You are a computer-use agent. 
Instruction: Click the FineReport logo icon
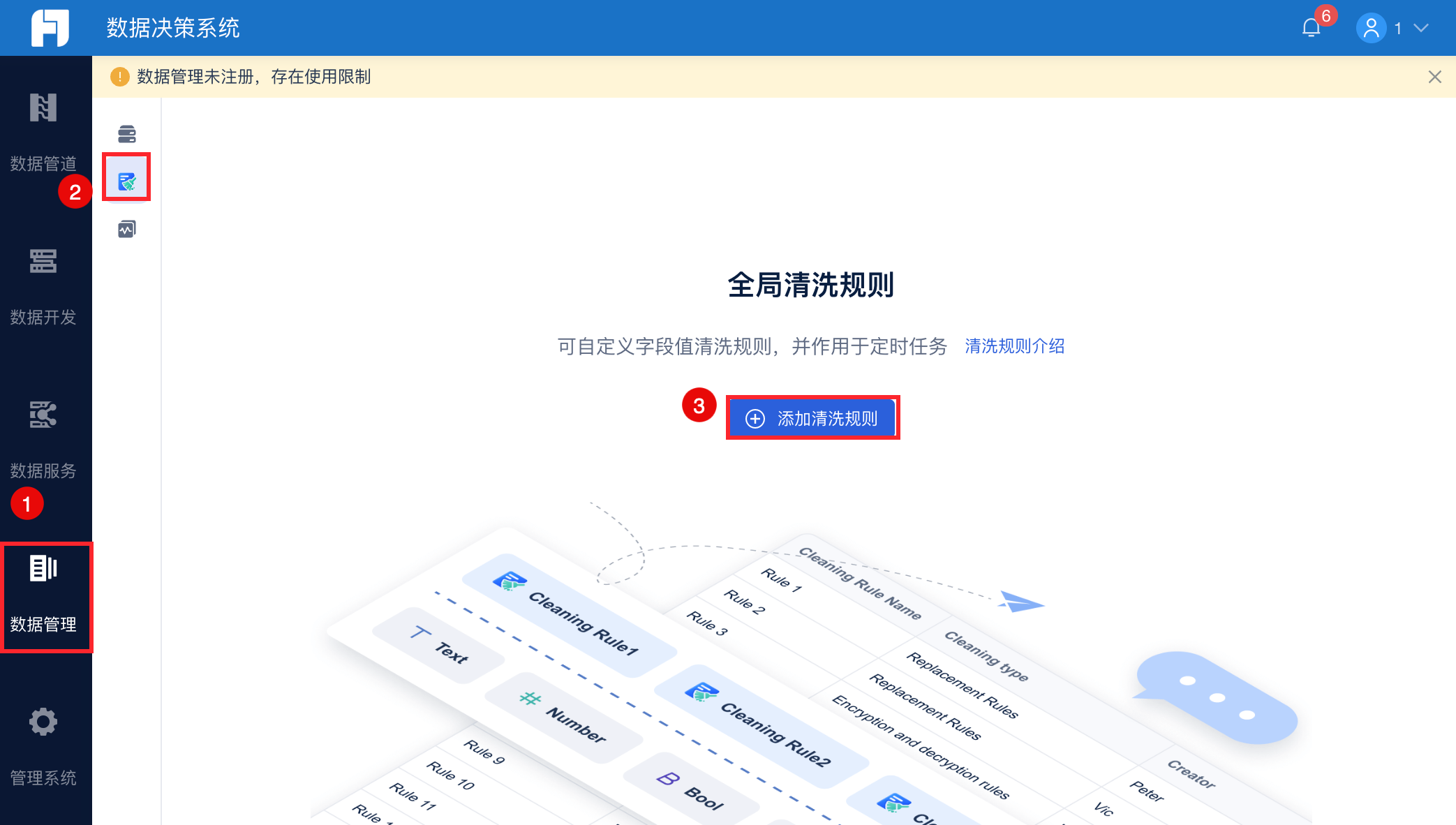[50, 28]
